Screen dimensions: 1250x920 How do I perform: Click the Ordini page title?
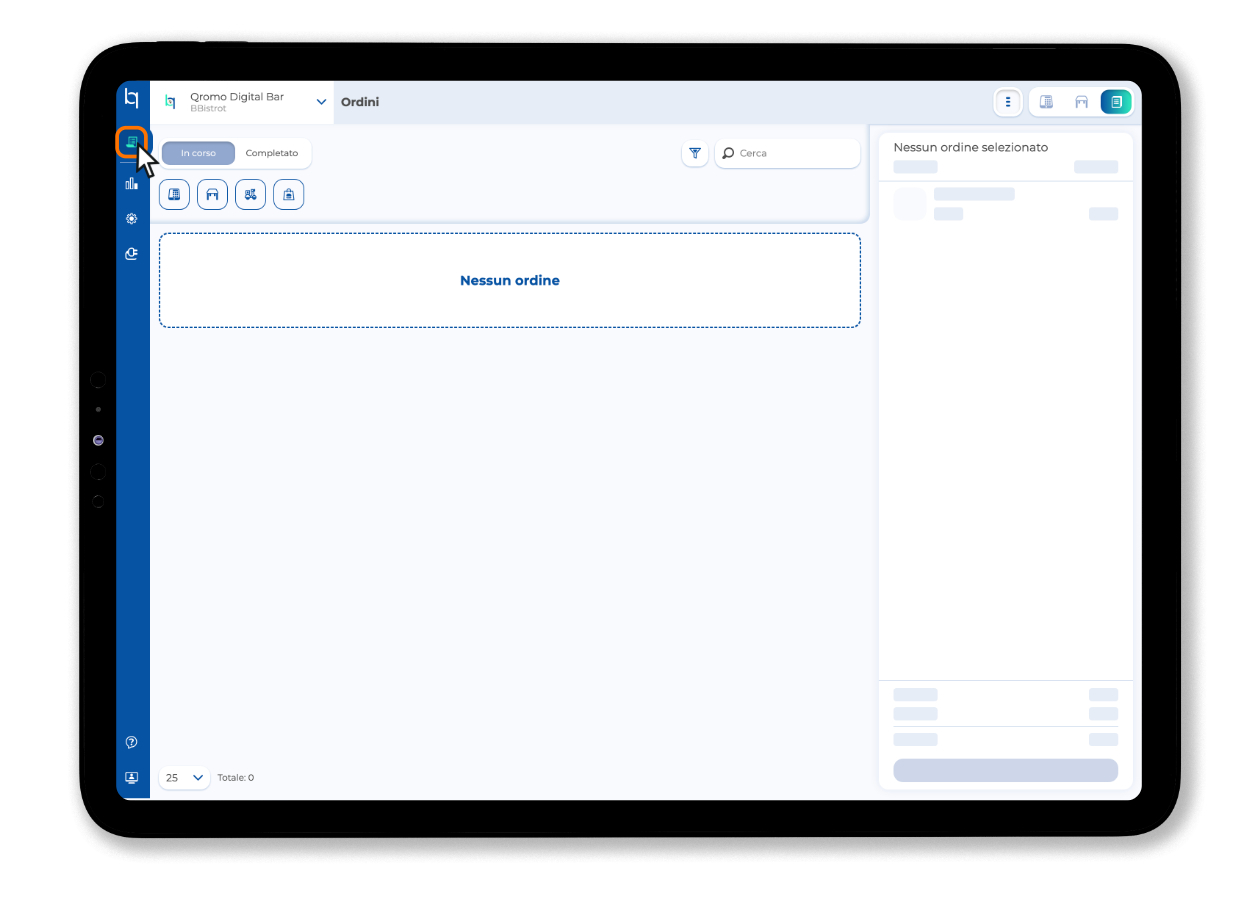[360, 102]
